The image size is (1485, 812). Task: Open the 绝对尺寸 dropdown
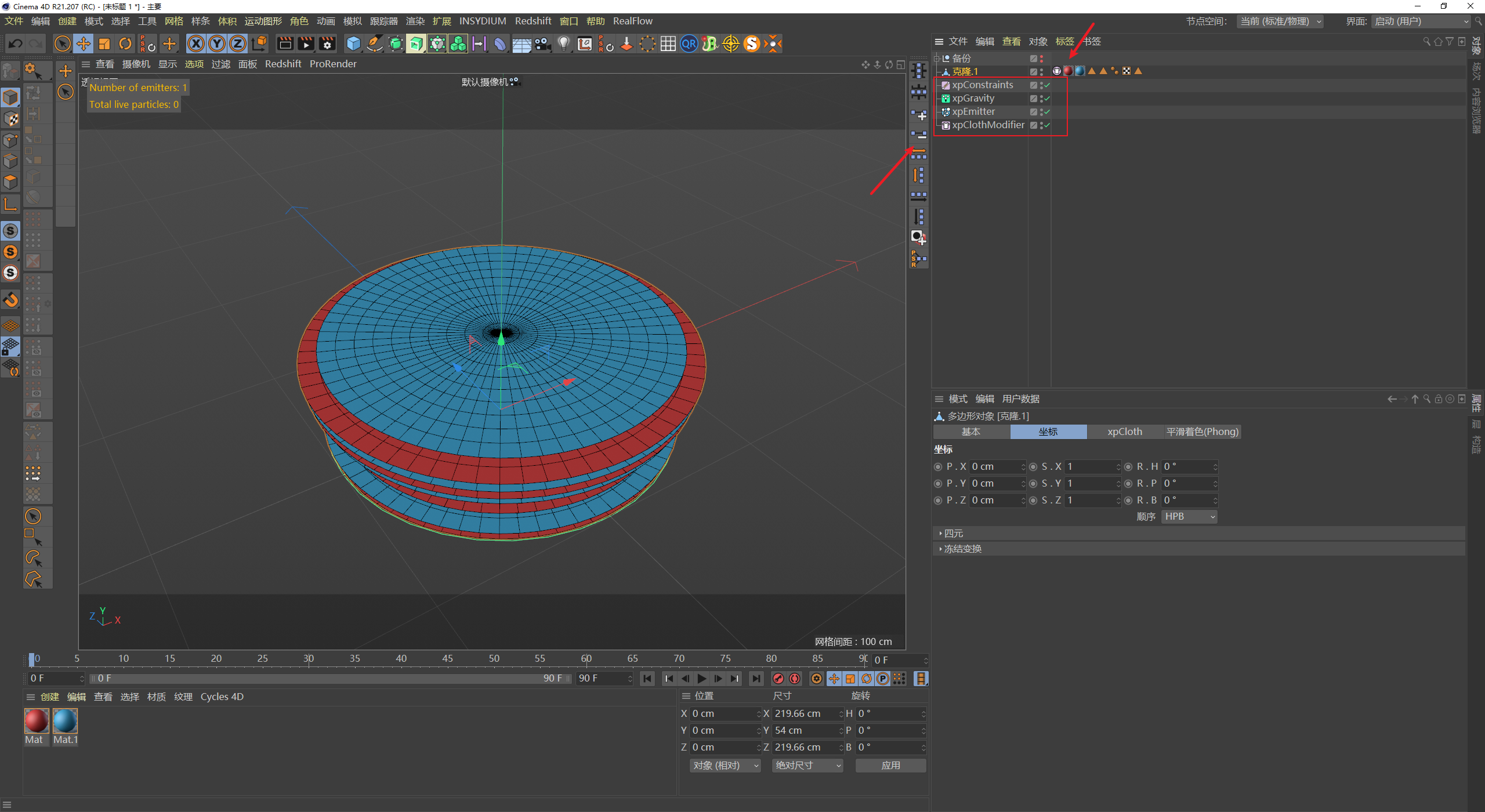[807, 766]
